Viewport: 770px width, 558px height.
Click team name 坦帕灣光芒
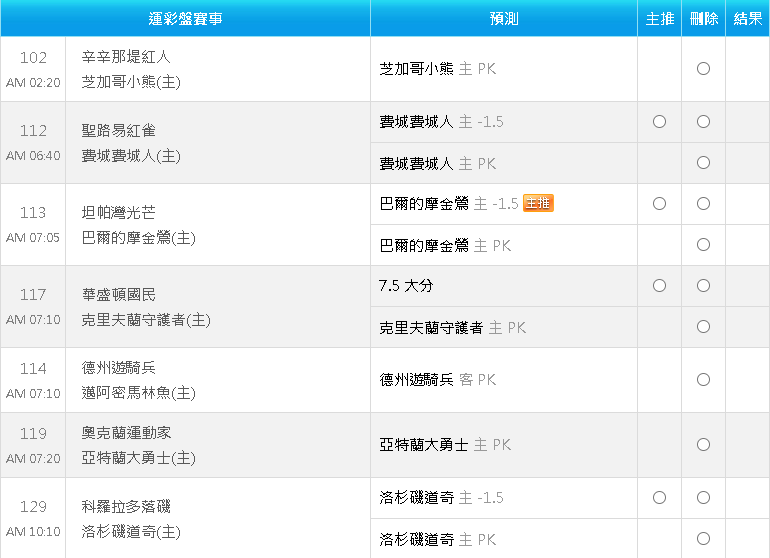click(118, 213)
